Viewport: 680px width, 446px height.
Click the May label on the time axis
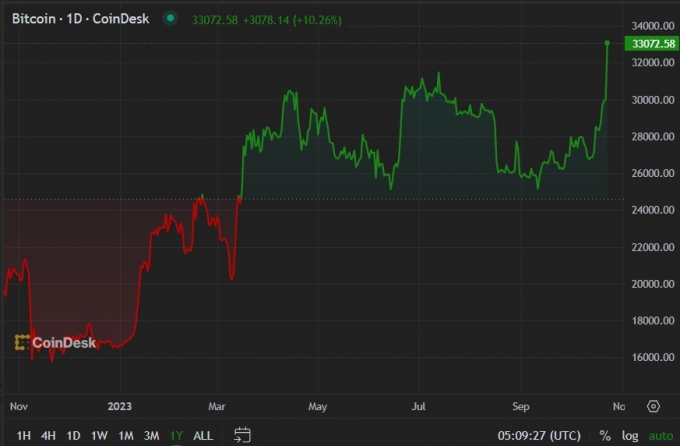click(317, 407)
